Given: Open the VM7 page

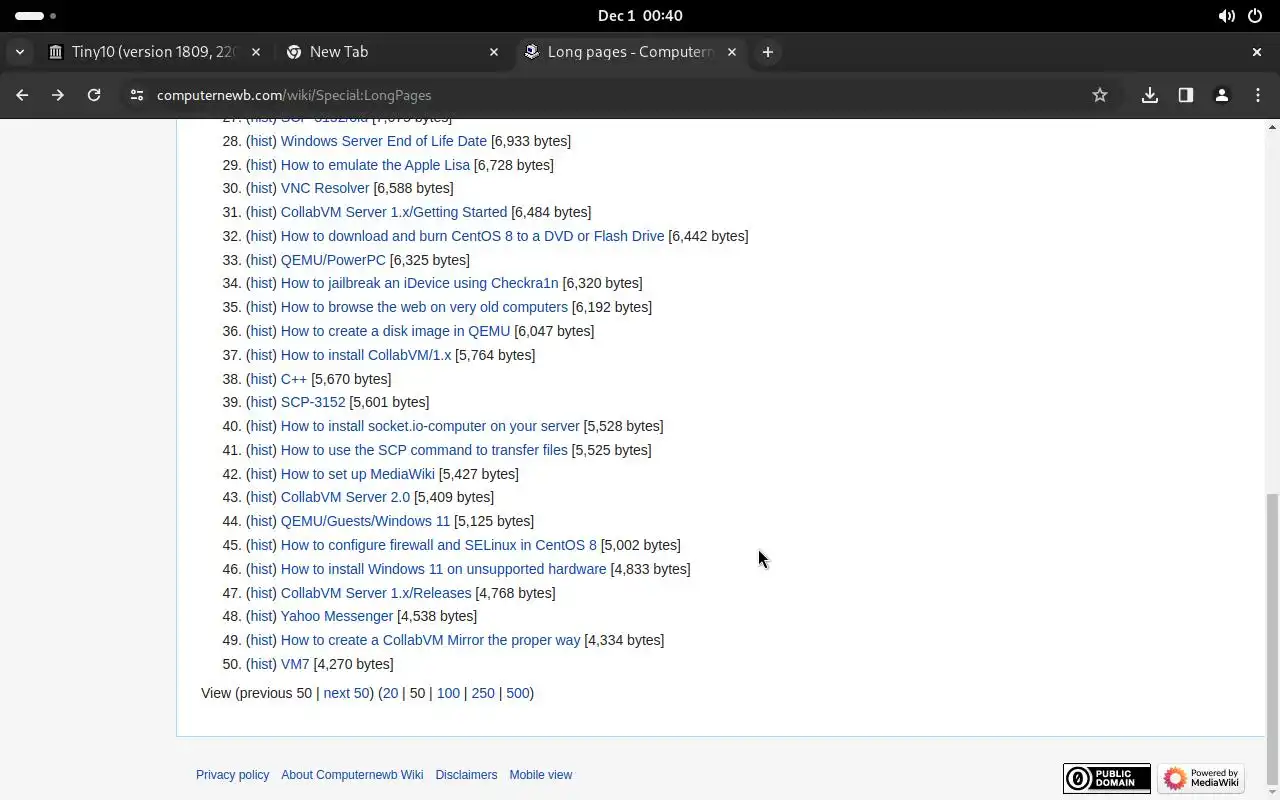Looking at the screenshot, I should (295, 664).
